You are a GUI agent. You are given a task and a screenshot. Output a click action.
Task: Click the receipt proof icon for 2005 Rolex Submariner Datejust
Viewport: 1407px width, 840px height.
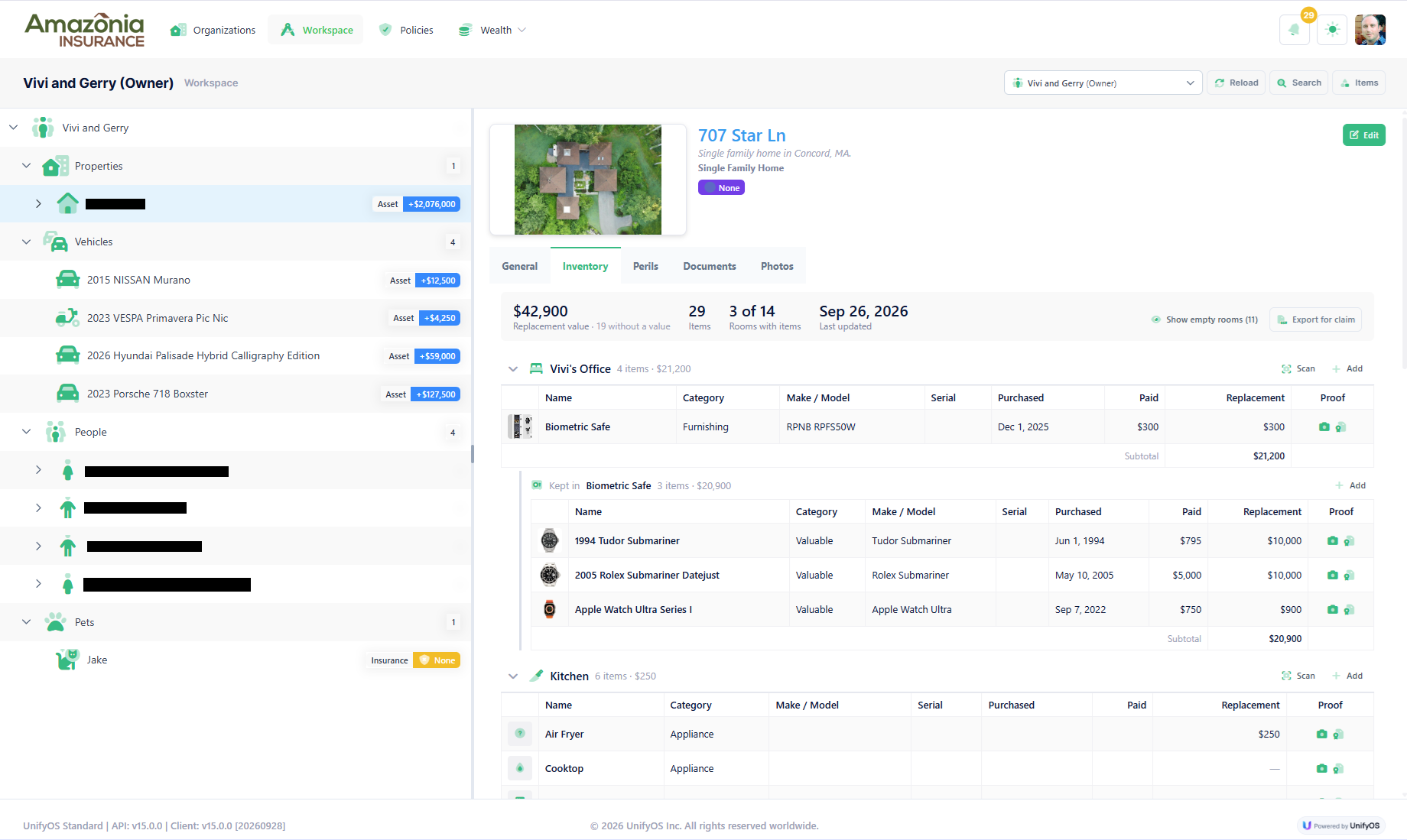pos(1349,576)
